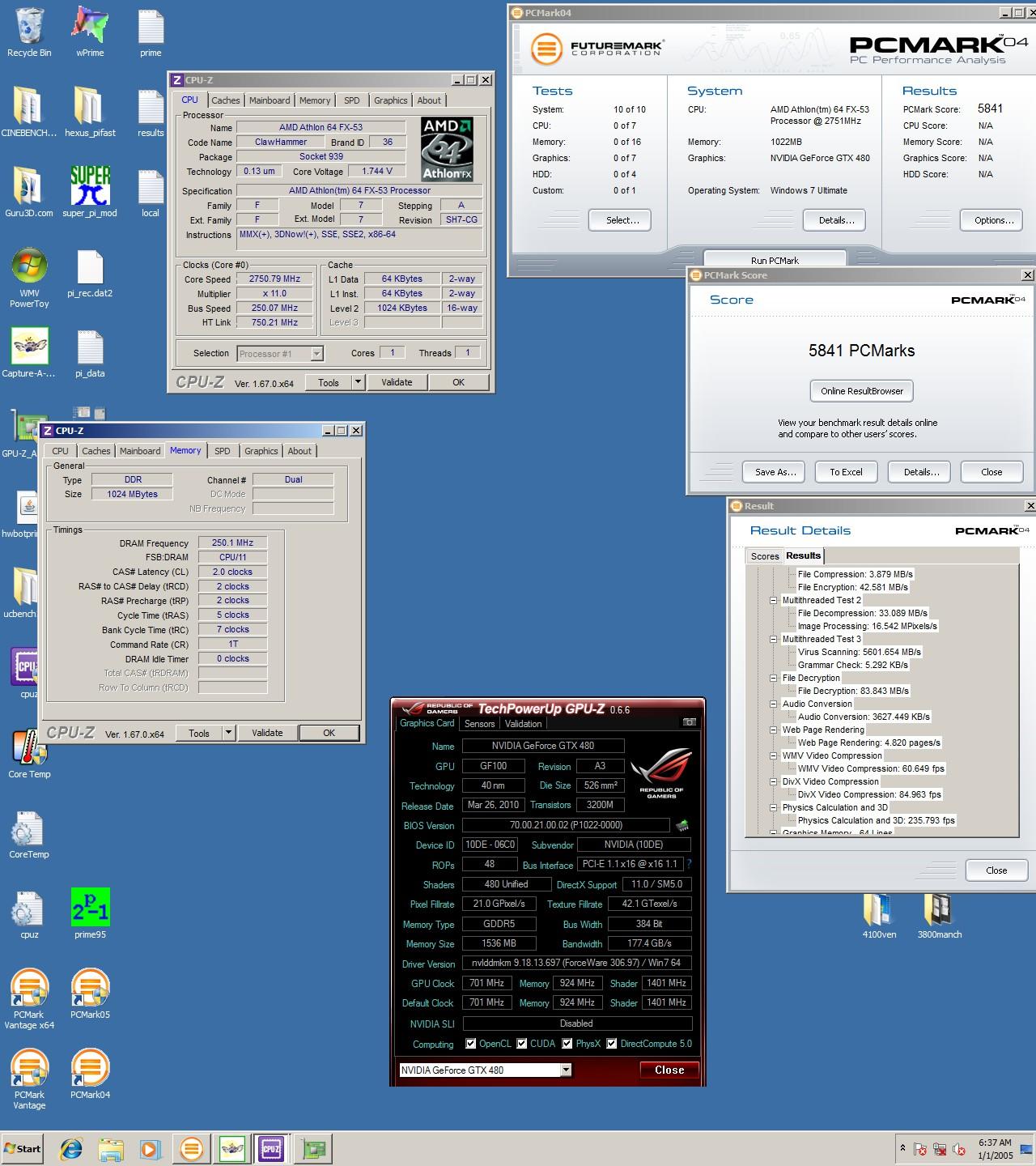The height and width of the screenshot is (1166, 1036).
Task: Switch to Caches tab in top CPU-Z window
Action: 226,100
